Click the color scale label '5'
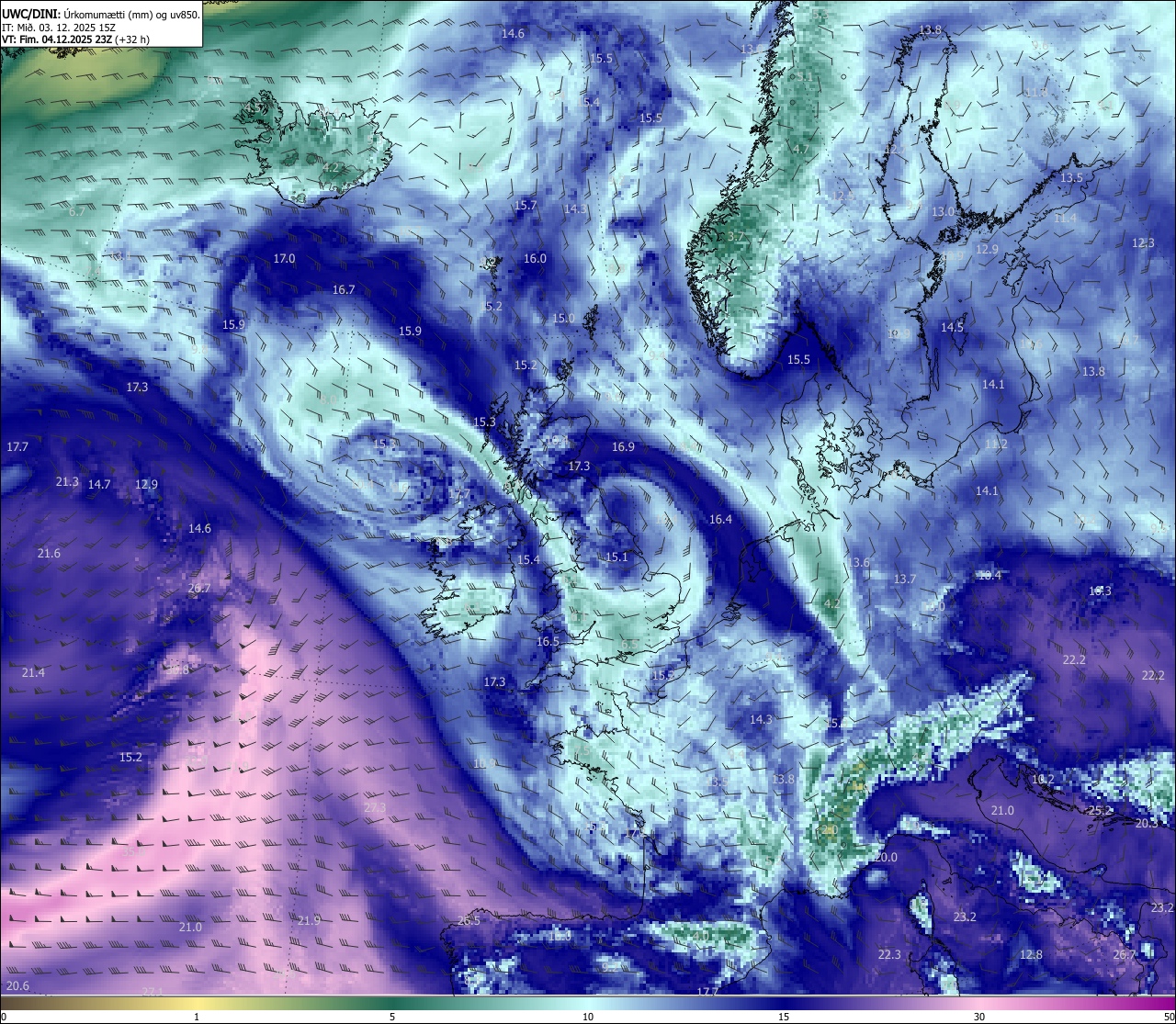The image size is (1176, 1024). (x=392, y=1017)
